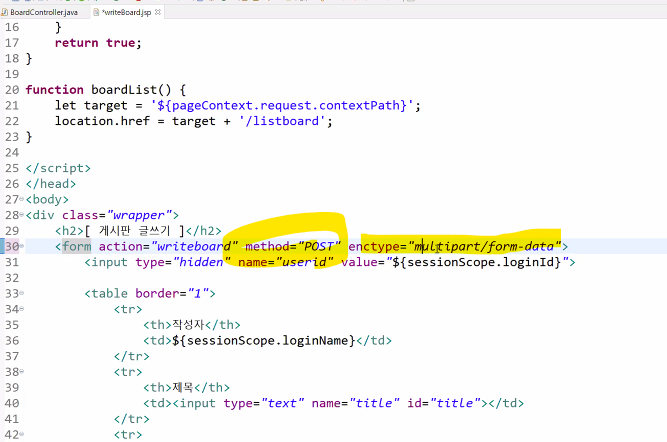Click line number 32 in the gutter
This screenshot has height=442, width=667.
tap(12, 278)
